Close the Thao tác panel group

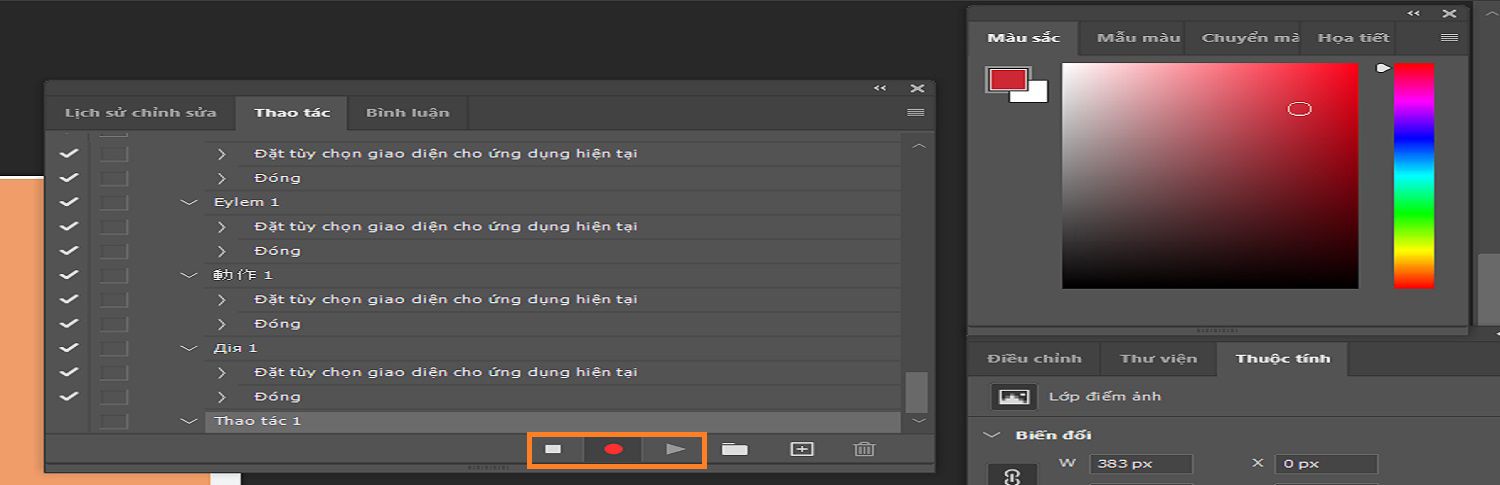[917, 89]
